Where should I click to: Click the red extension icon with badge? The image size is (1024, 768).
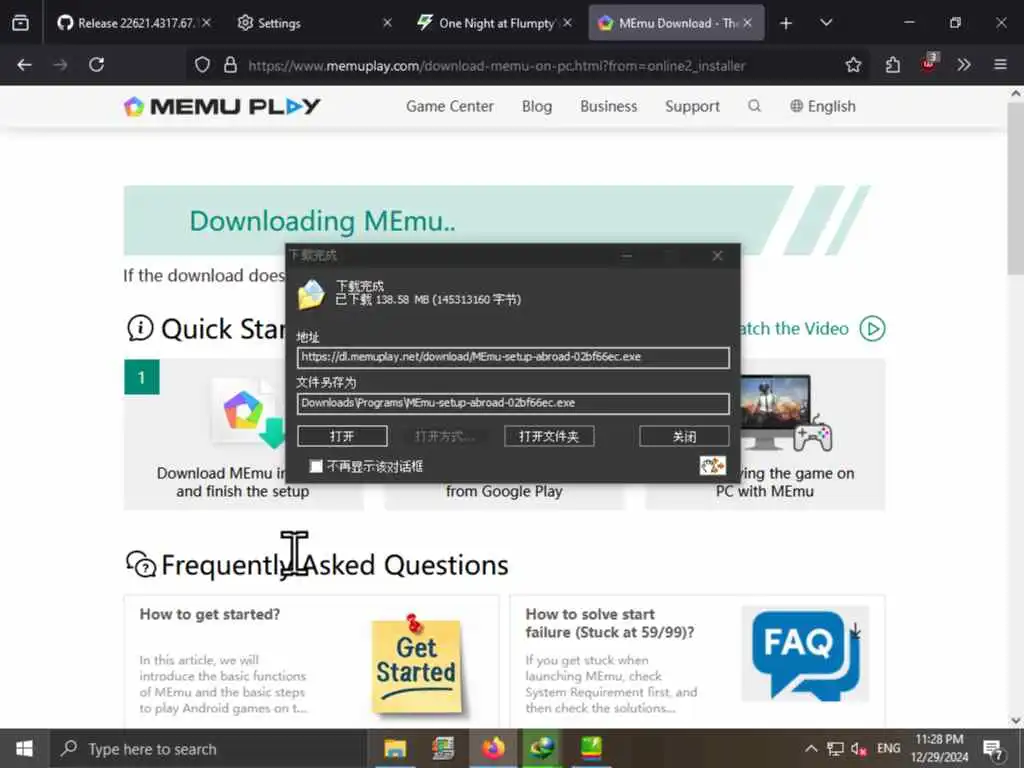coord(929,63)
